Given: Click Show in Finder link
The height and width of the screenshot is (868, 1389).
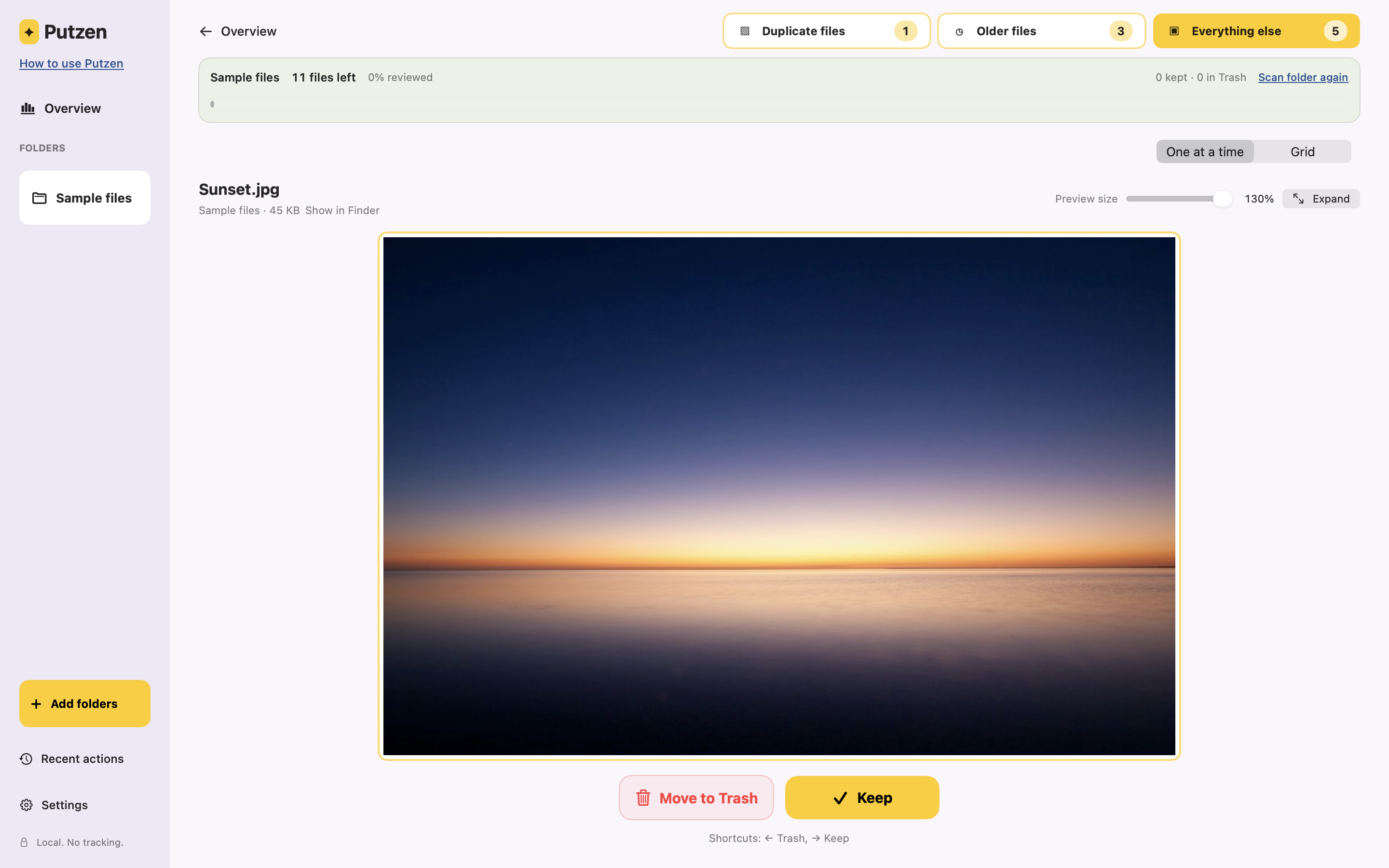Looking at the screenshot, I should 342,210.
